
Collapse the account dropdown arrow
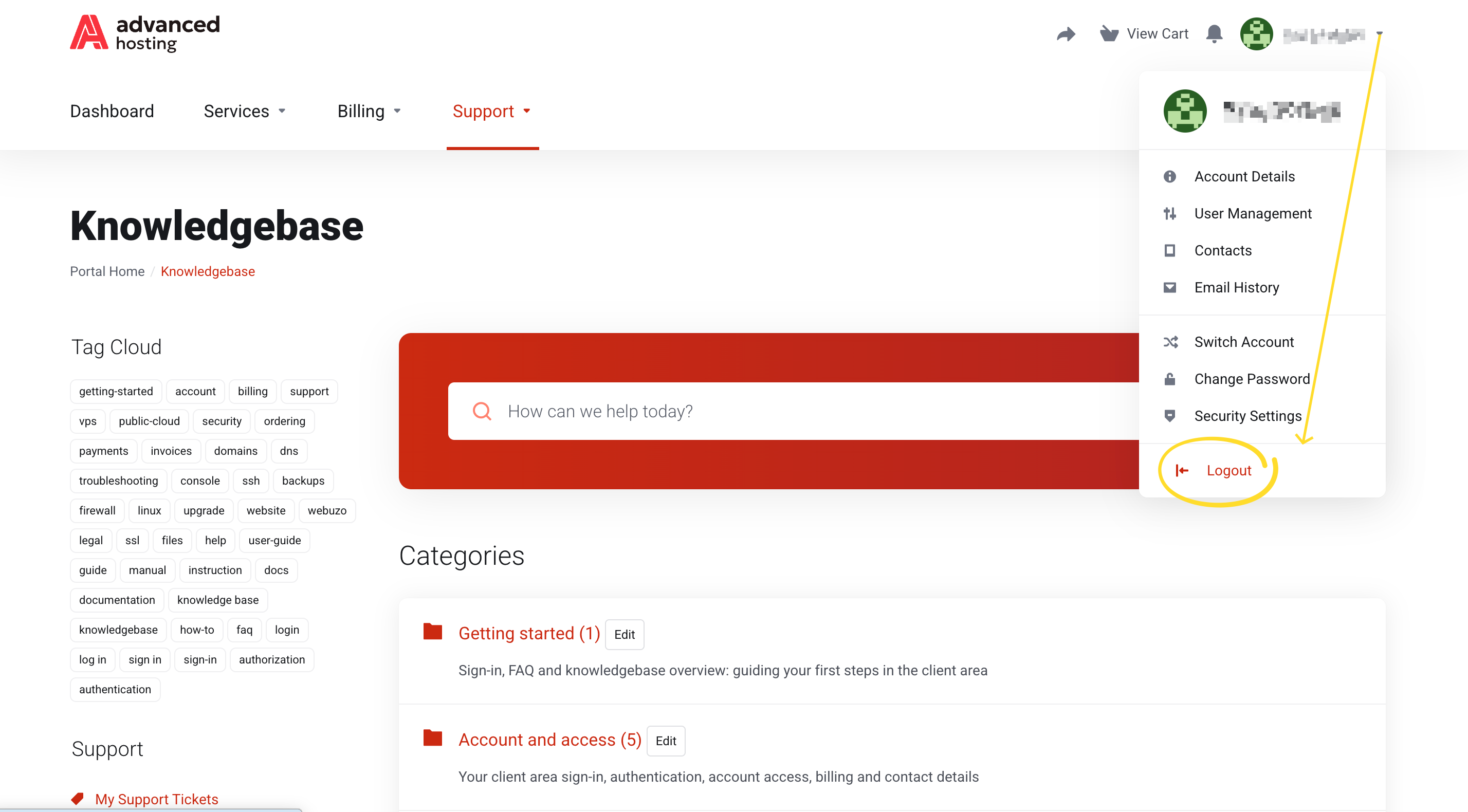tap(1379, 33)
